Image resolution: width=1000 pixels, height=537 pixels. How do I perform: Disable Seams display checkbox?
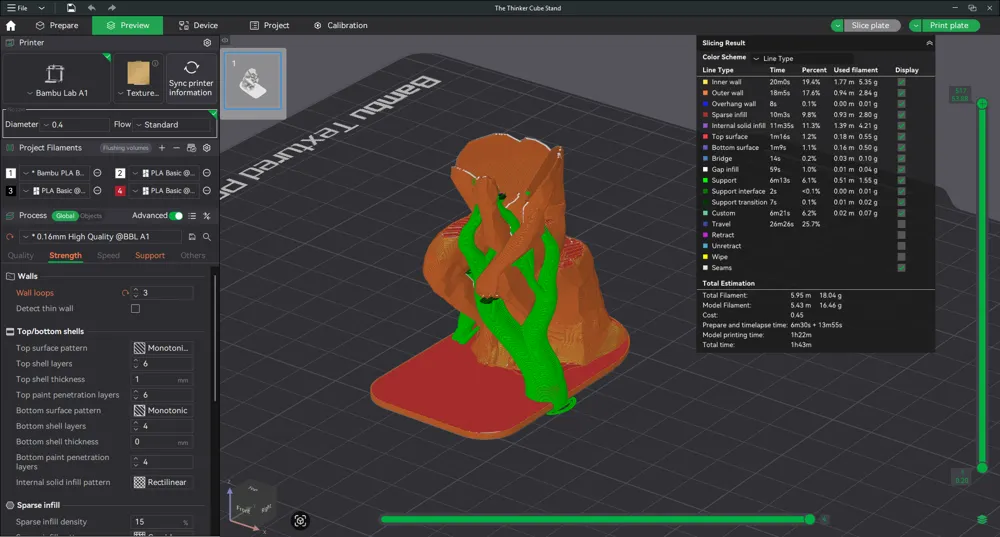(901, 268)
